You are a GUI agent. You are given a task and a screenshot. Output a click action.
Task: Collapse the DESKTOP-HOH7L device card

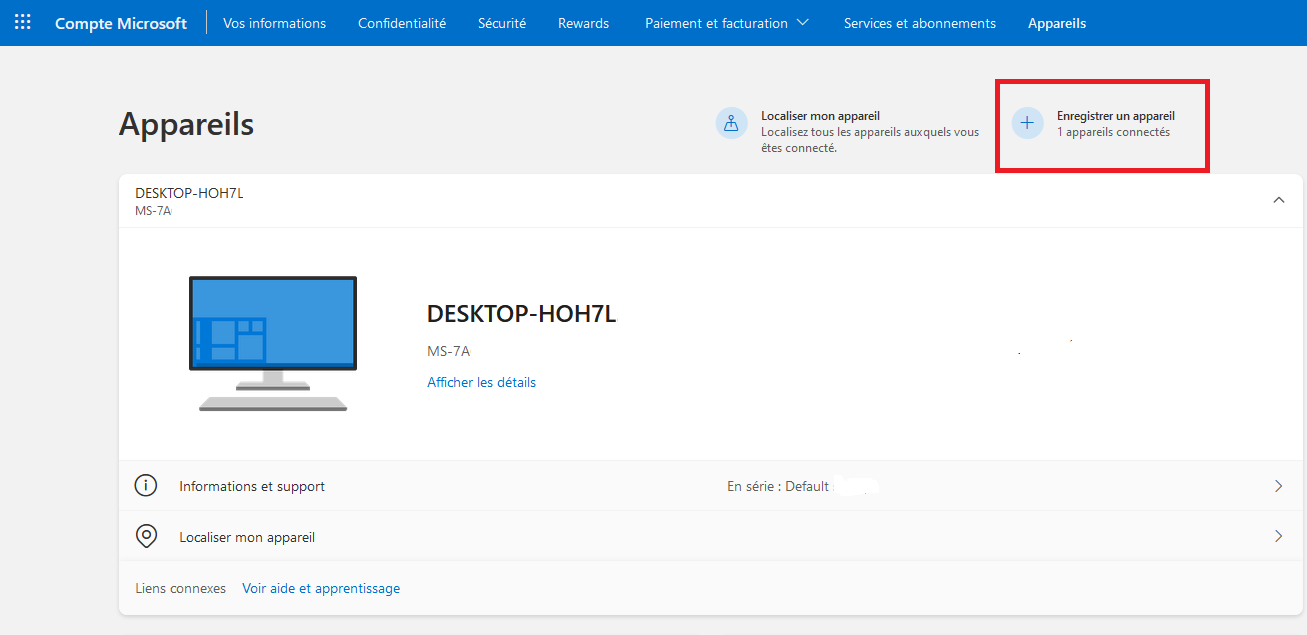(x=1278, y=200)
